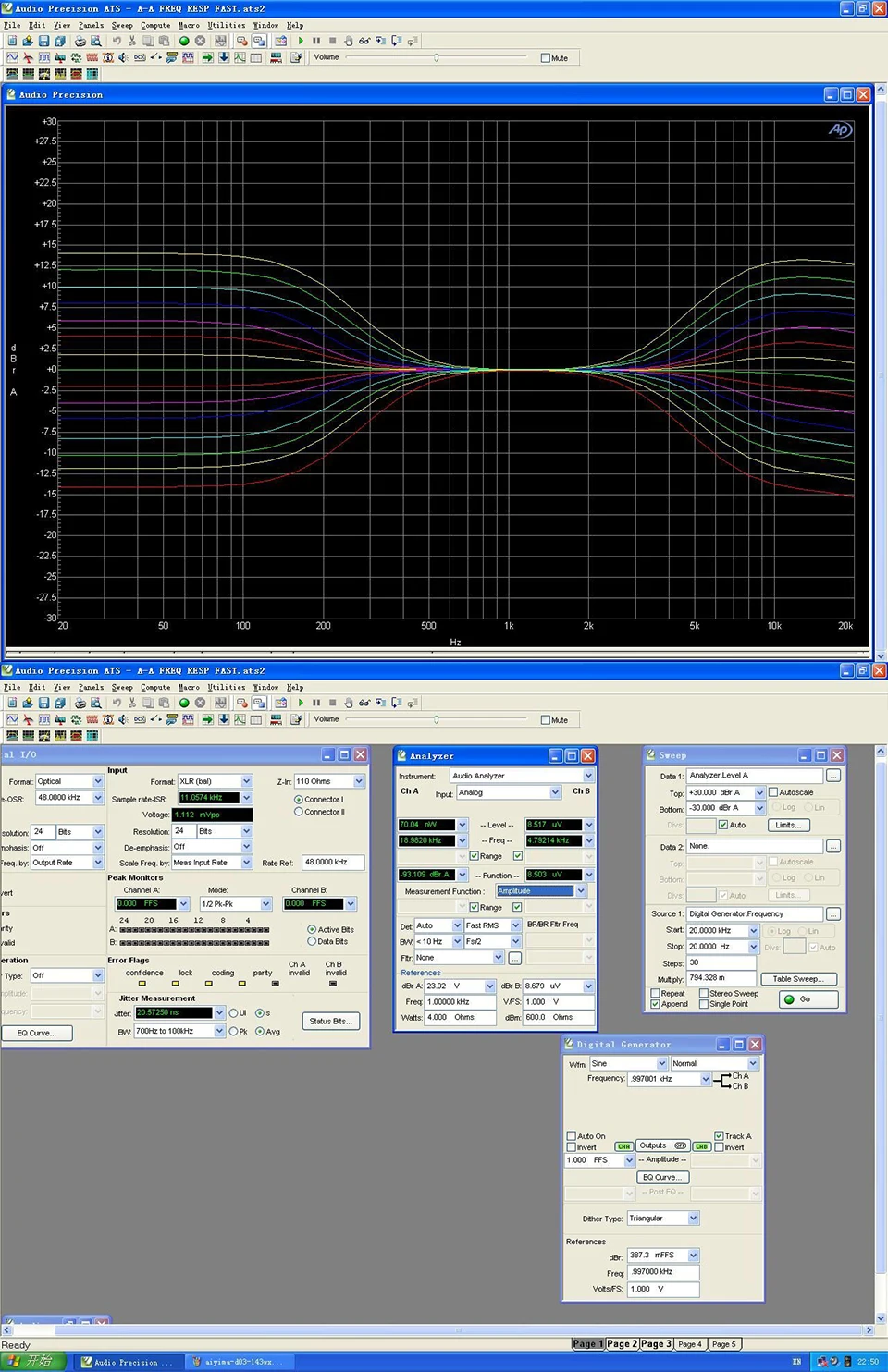This screenshot has width=888, height=1372.
Task: Open the Measurement Function Amplitude dropdown
Action: point(581,891)
